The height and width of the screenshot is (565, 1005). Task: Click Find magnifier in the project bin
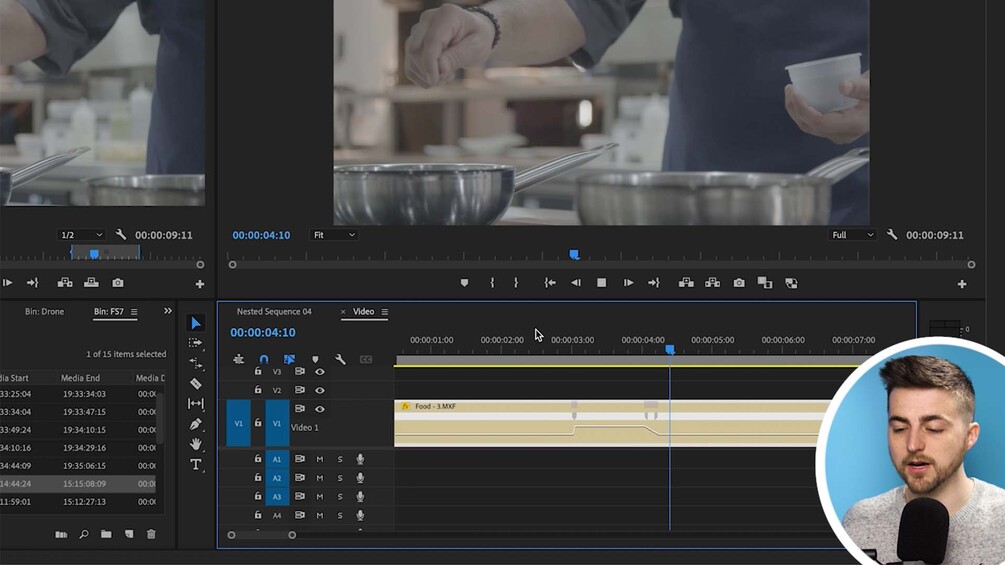pos(83,534)
